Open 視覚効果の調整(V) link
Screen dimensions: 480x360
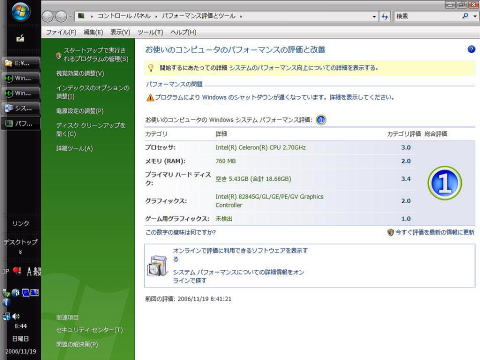(80, 73)
